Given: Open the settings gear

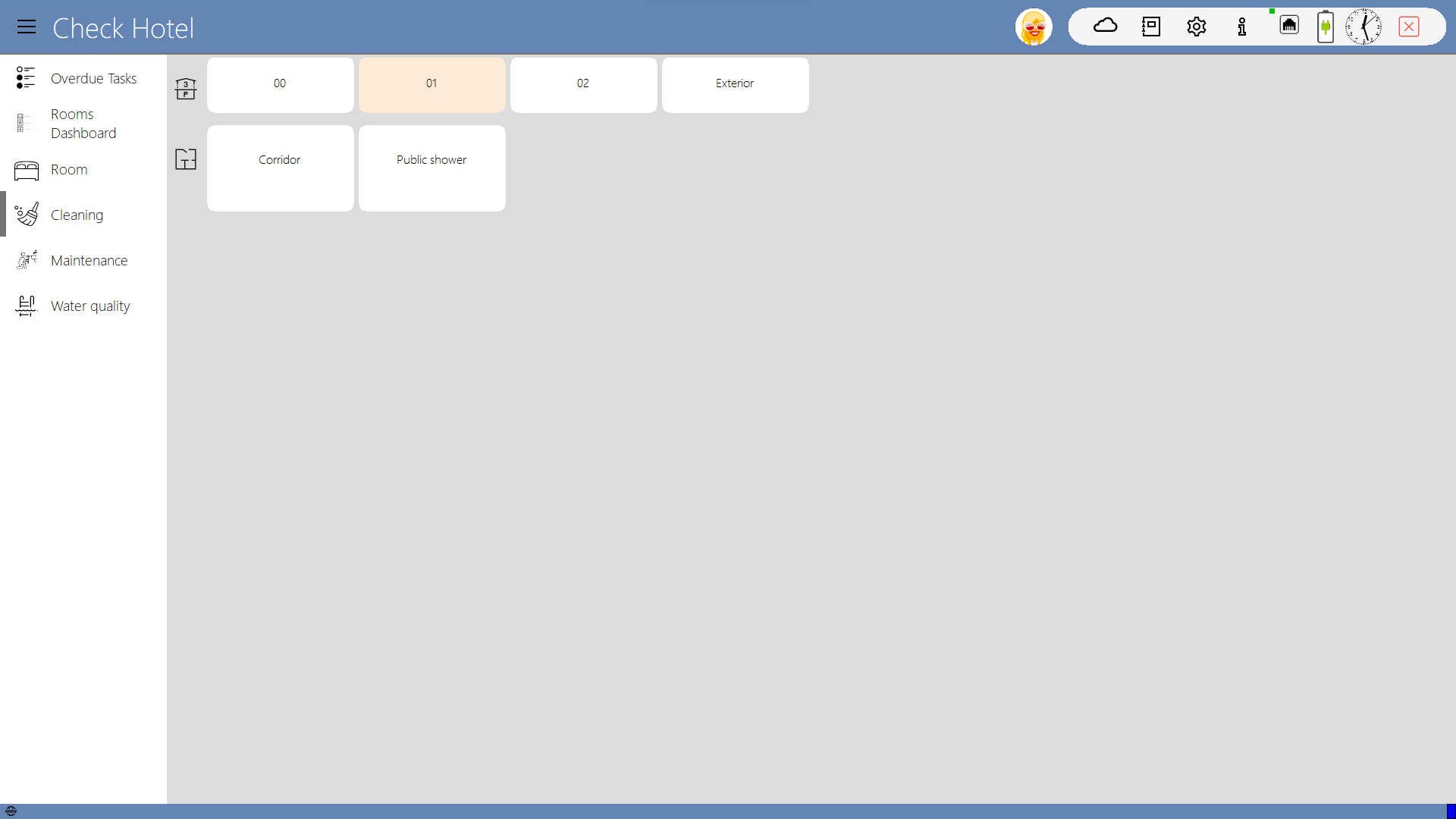Looking at the screenshot, I should pyautogui.click(x=1196, y=27).
